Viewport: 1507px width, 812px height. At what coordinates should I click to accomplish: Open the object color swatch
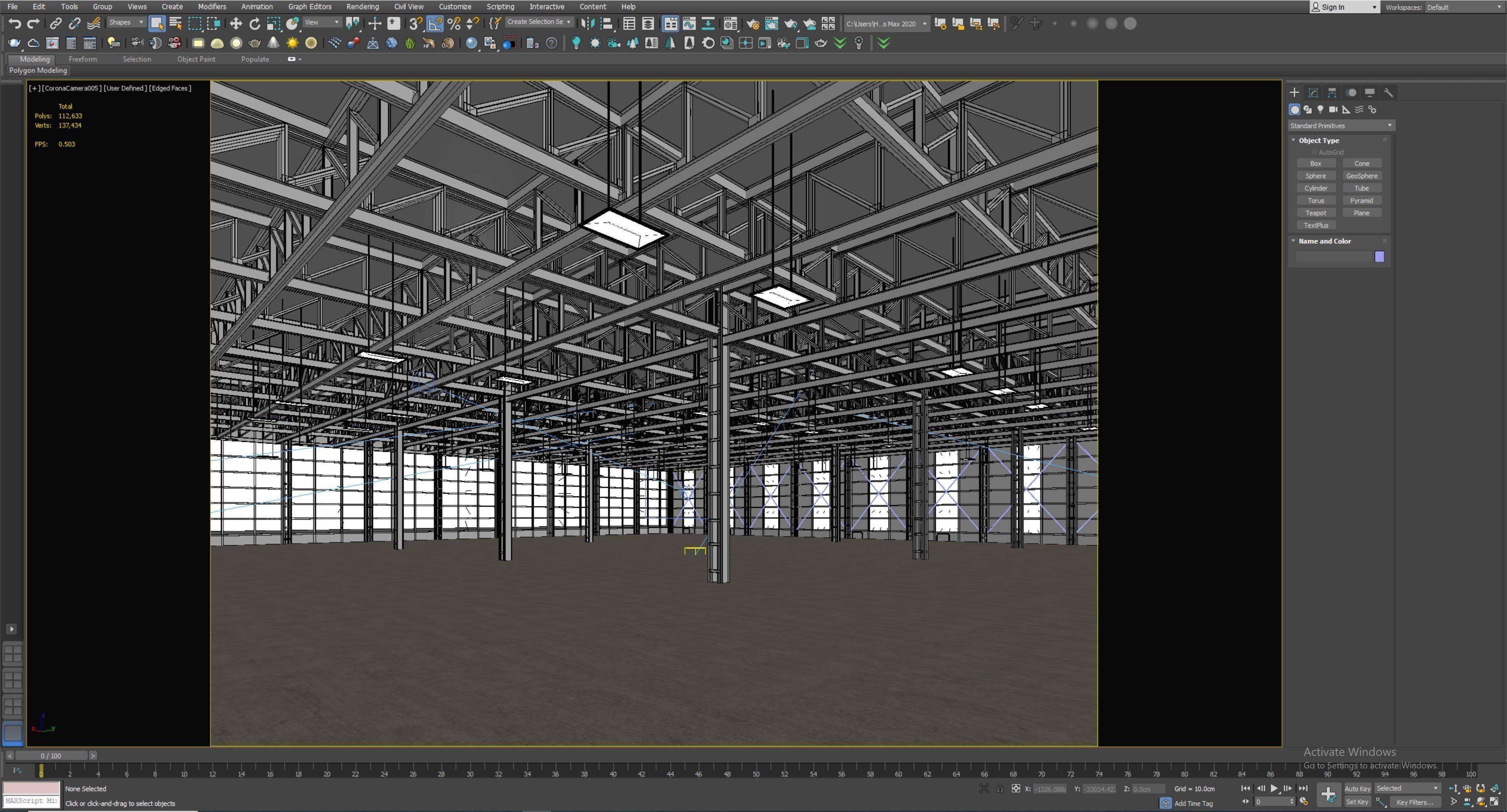(1379, 256)
